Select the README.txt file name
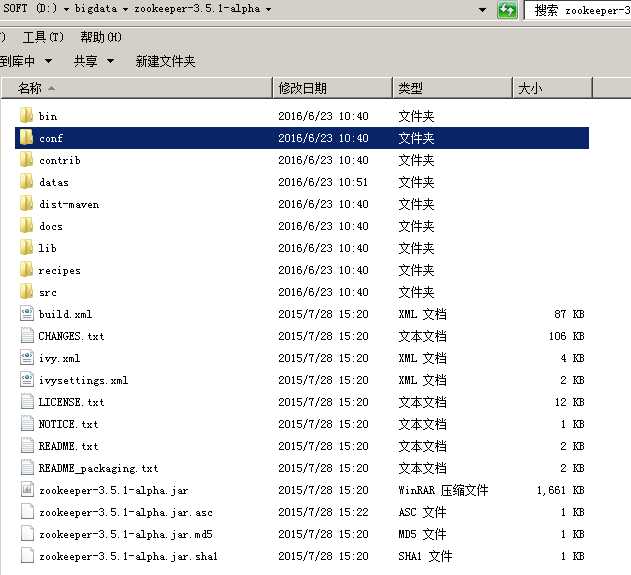Viewport: 631px width, 575px height. [x=68, y=446]
